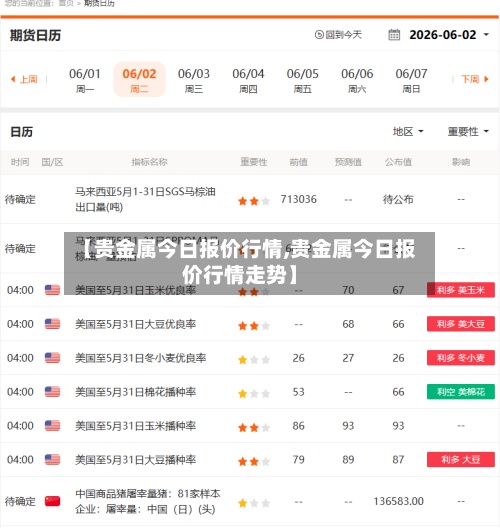This screenshot has height=528, width=500.
Task: Click importance stars for 玉米播种率
Action: click(254, 427)
